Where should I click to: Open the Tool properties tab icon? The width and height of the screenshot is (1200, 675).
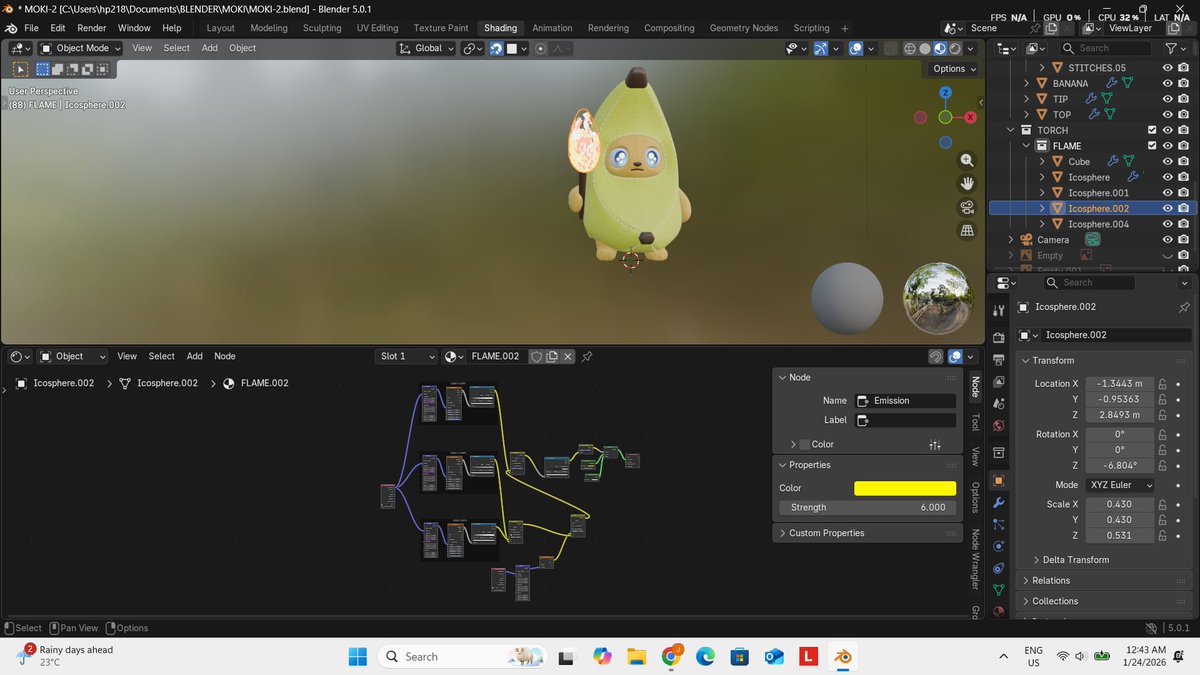point(998,311)
